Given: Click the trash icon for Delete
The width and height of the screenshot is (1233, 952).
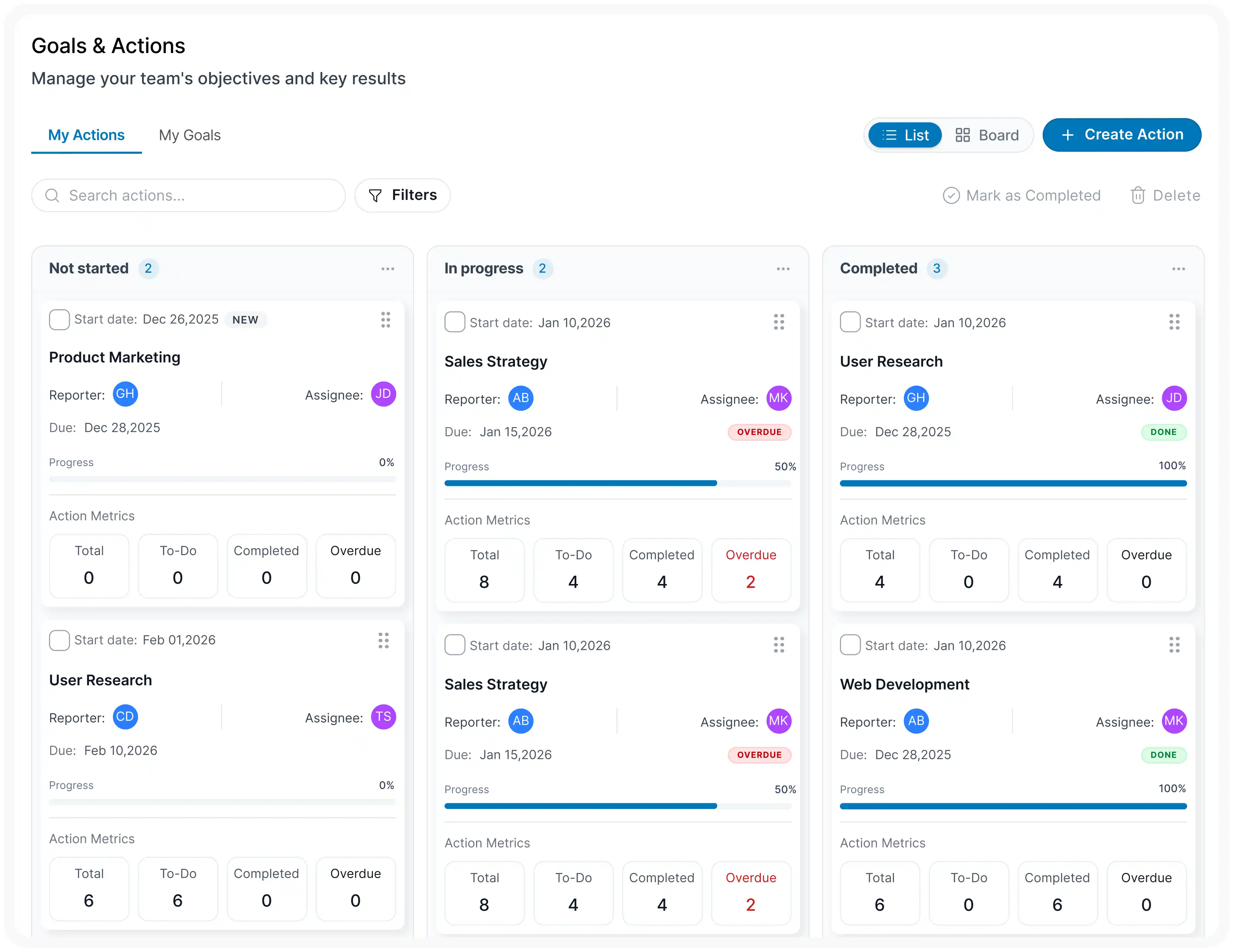Looking at the screenshot, I should click(x=1138, y=195).
